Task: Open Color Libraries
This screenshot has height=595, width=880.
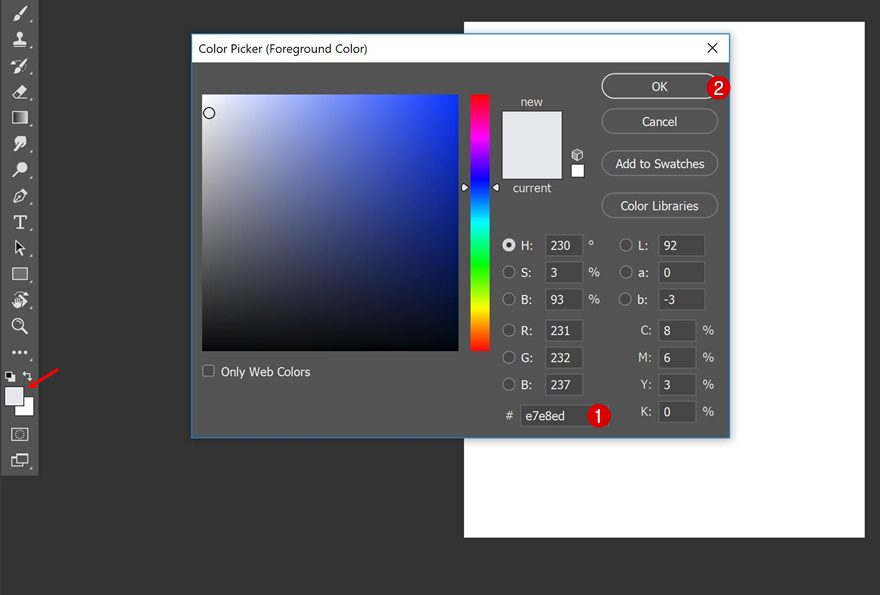Action: [x=659, y=205]
